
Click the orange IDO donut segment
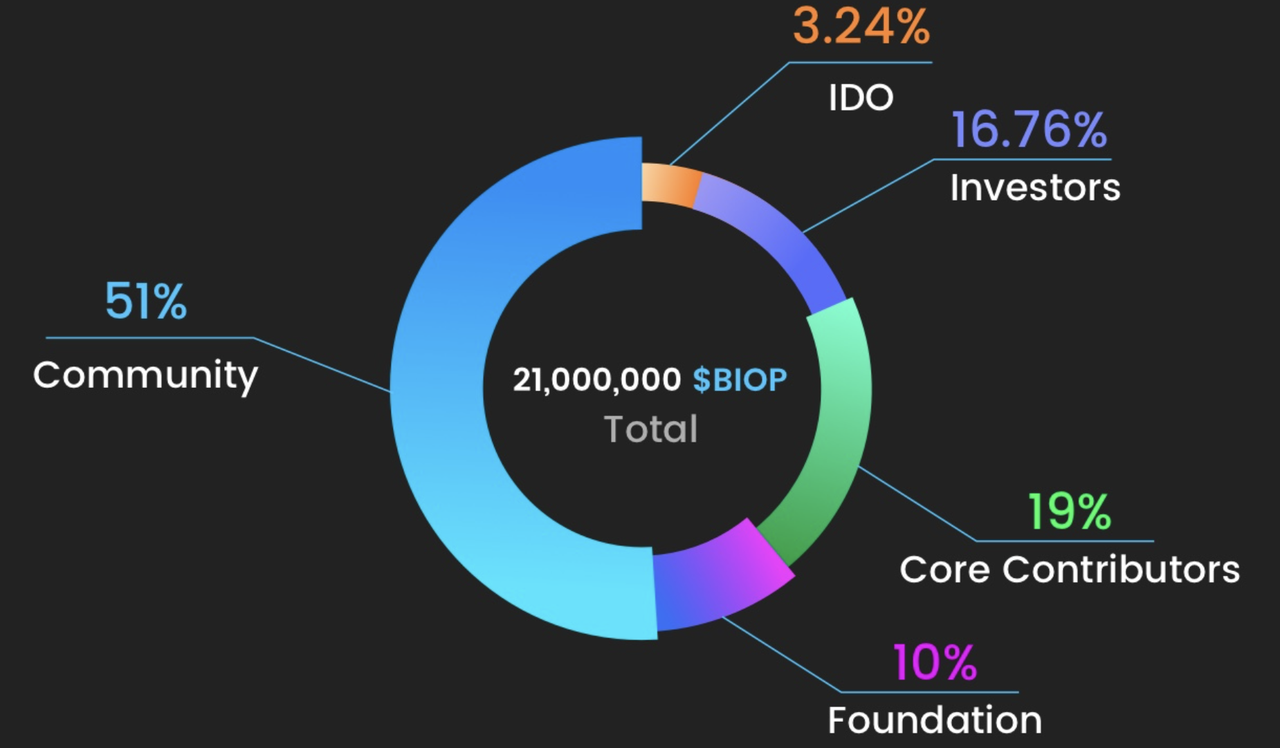point(669,186)
